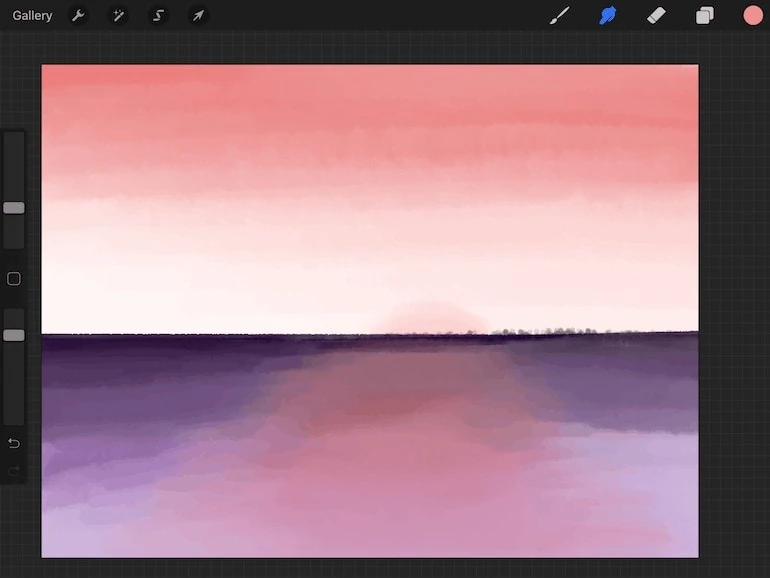Open the Adjustments magic wand menu
This screenshot has height=578, width=770.
[x=118, y=16]
